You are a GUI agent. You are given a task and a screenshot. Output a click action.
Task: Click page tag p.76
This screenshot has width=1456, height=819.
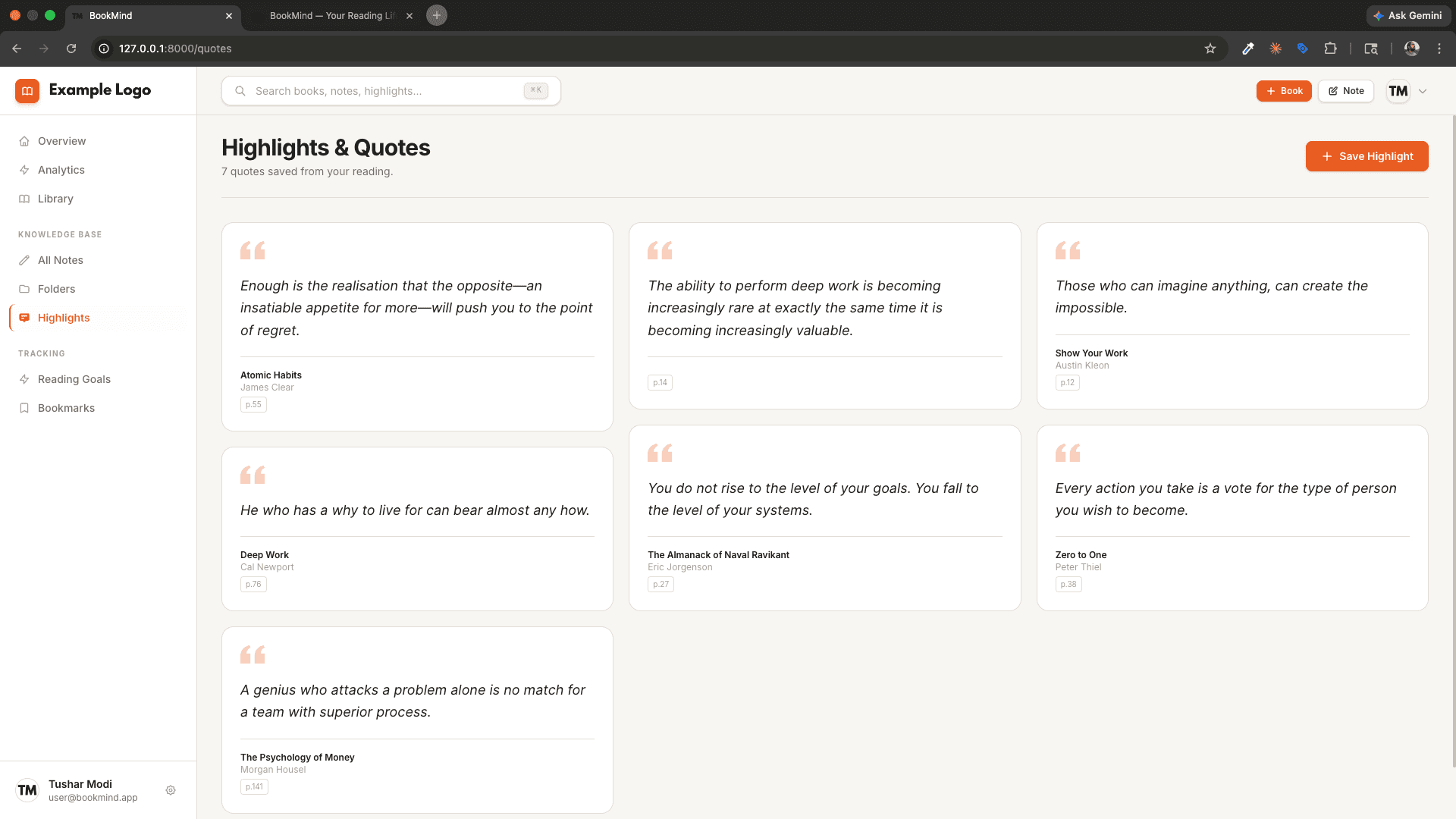point(253,584)
